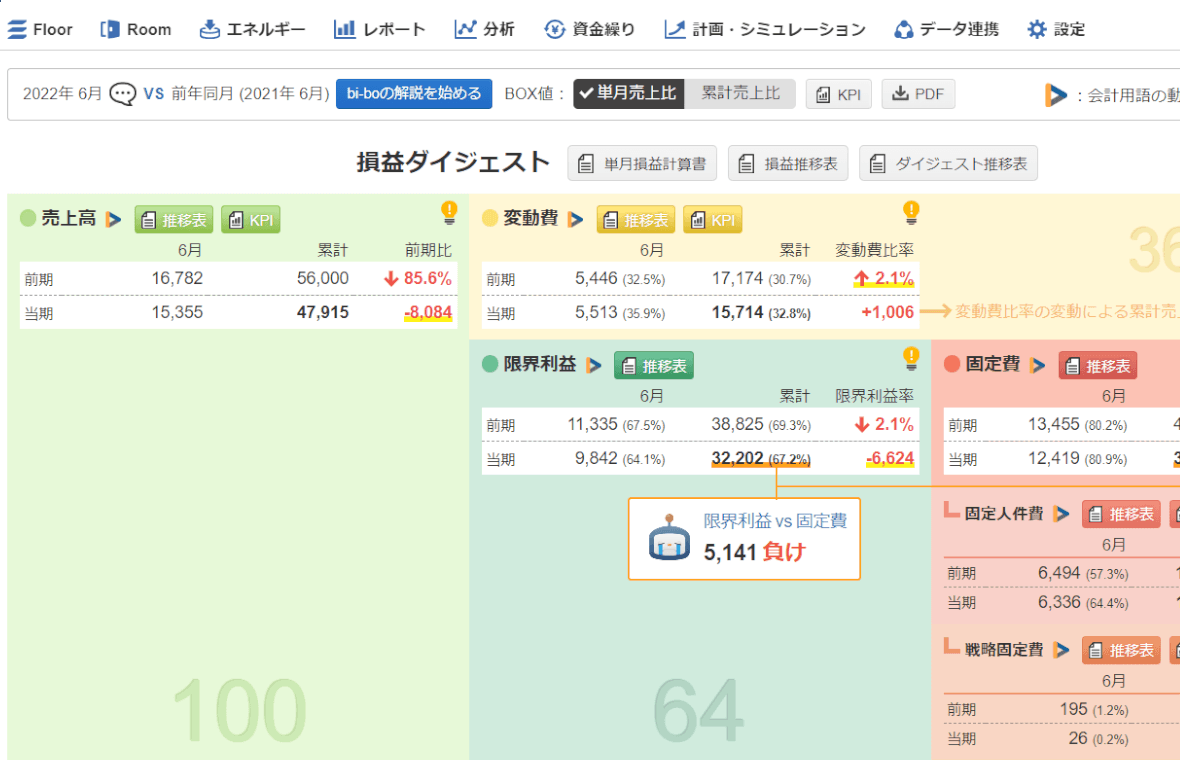
Task: Click the 変動費 lightbulb hint icon
Action: tap(911, 213)
